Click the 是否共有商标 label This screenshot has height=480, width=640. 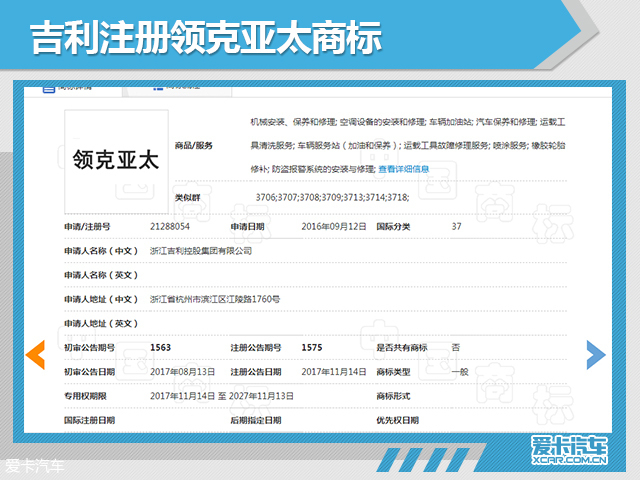pos(402,348)
